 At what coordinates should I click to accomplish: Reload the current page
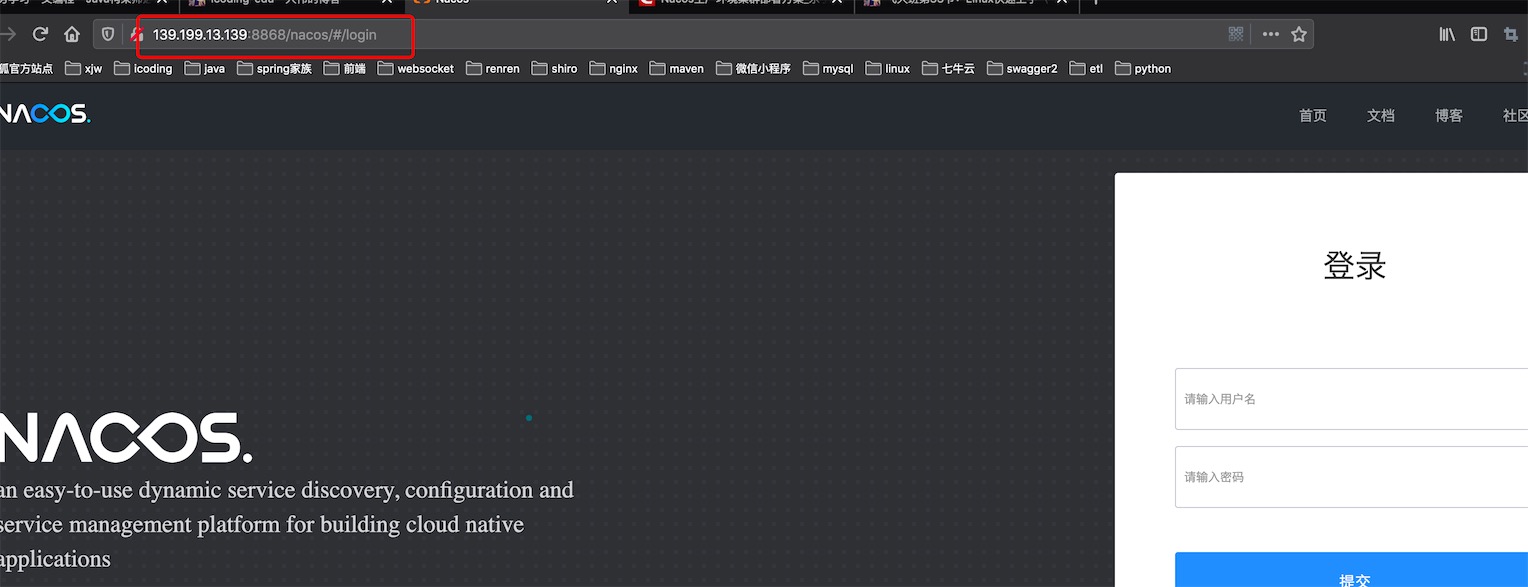pyautogui.click(x=40, y=34)
